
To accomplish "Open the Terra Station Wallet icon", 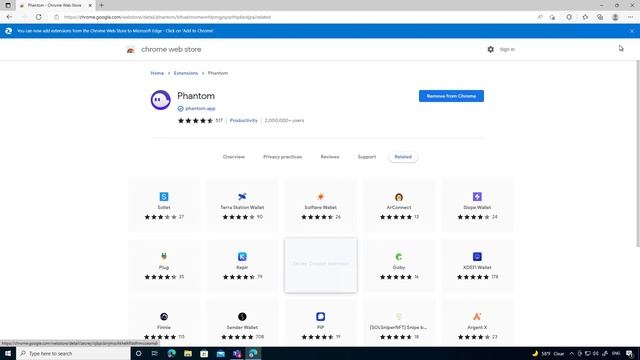I will [242, 197].
